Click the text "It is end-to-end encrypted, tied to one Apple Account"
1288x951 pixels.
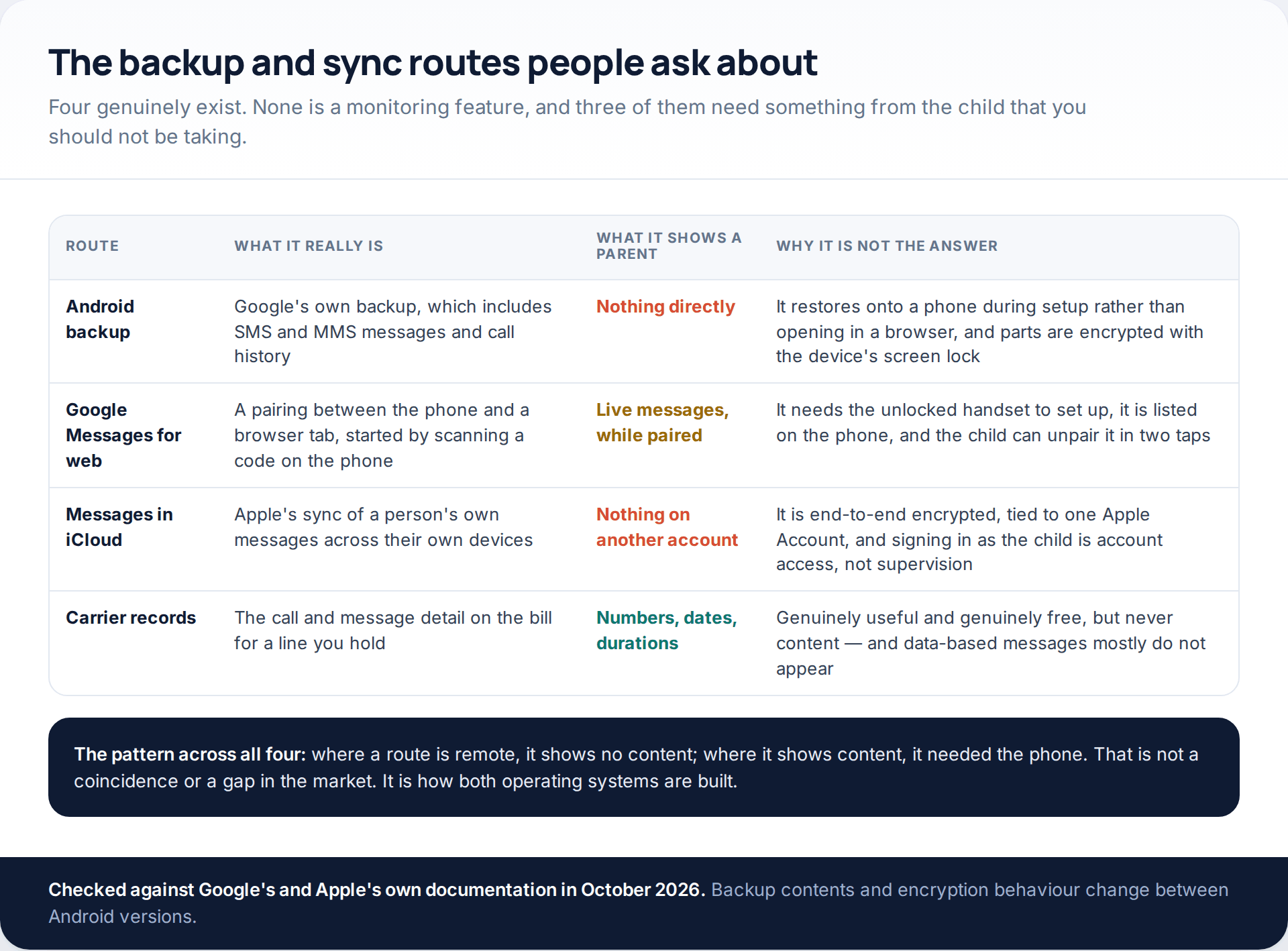pos(969,539)
